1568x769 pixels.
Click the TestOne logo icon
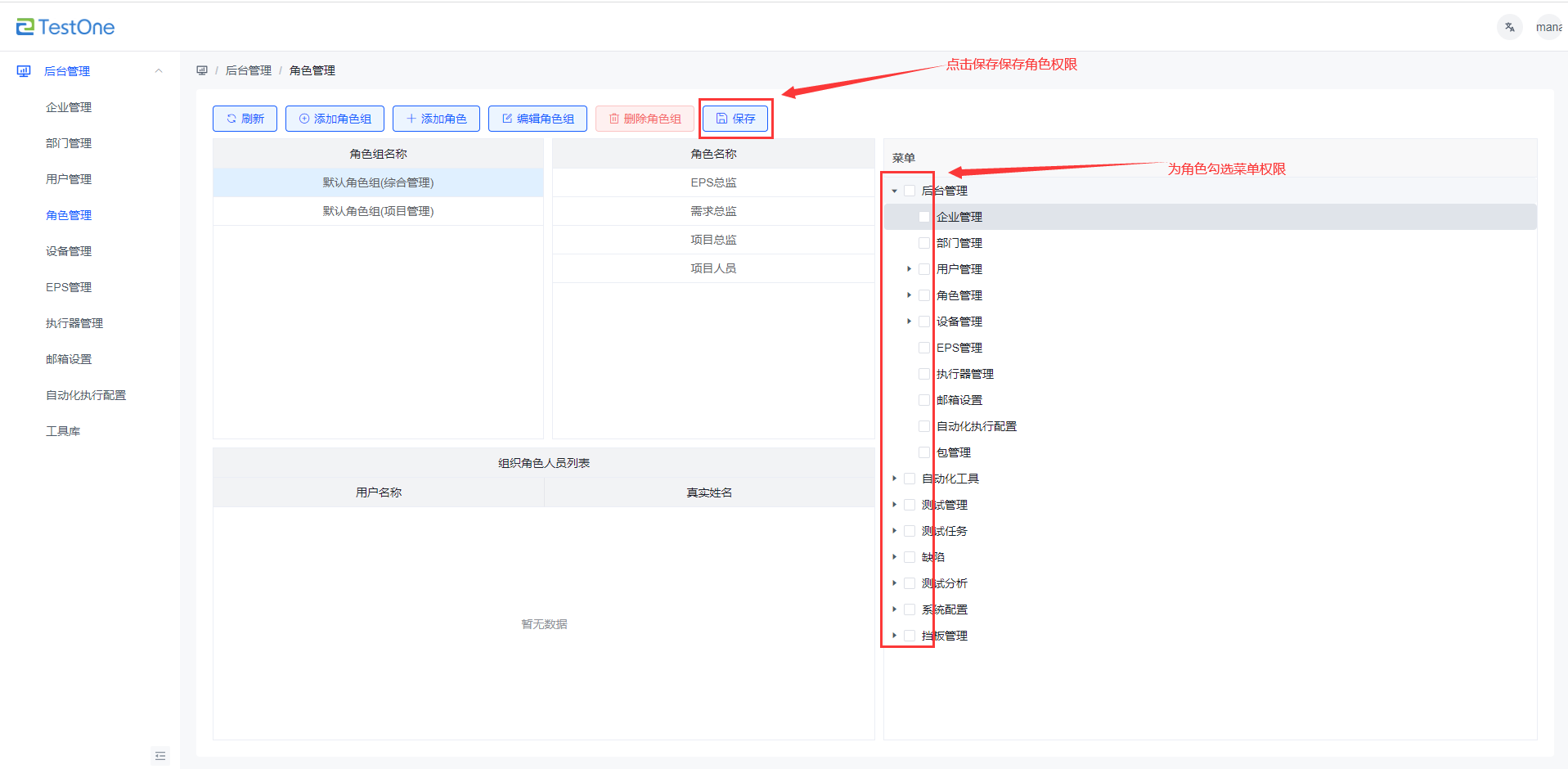25,27
